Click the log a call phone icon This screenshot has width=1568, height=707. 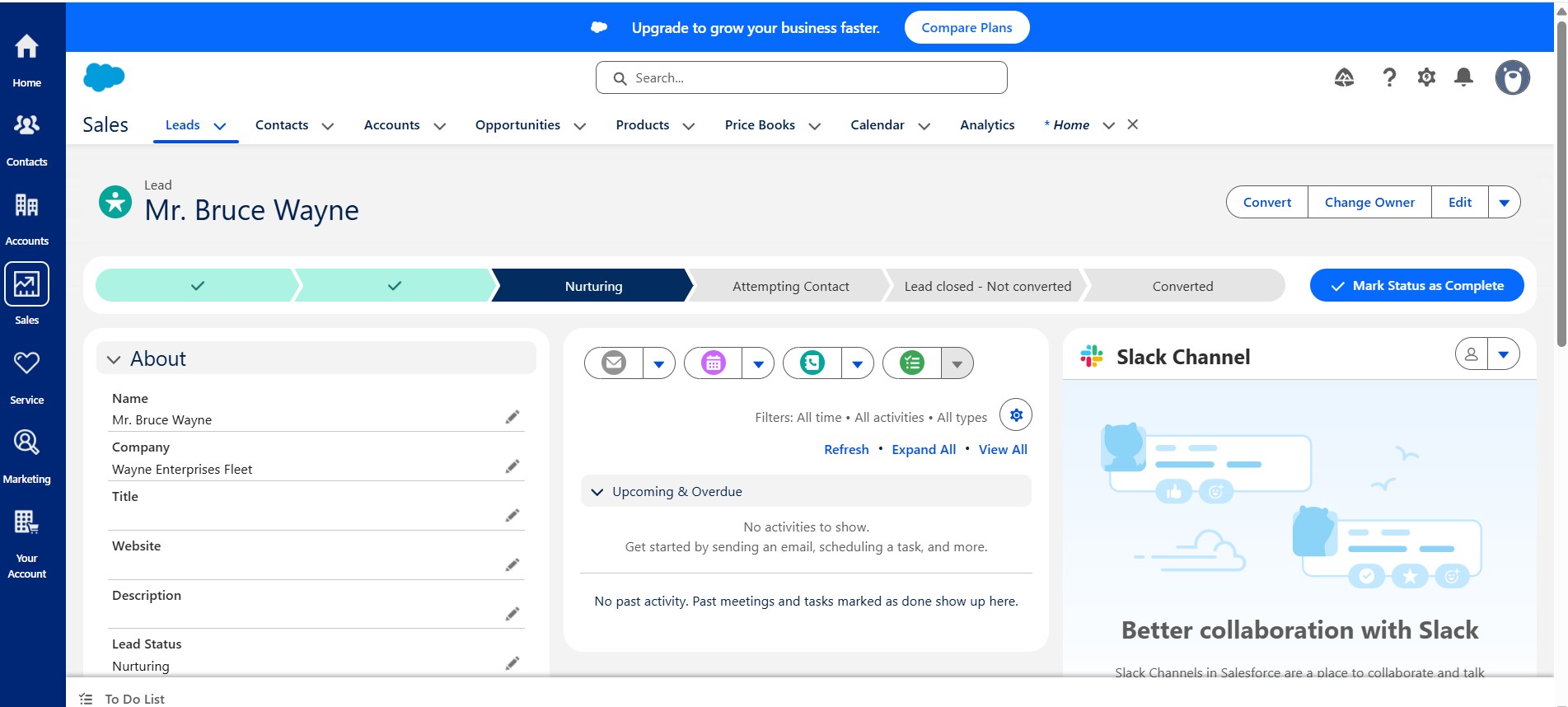coord(812,363)
